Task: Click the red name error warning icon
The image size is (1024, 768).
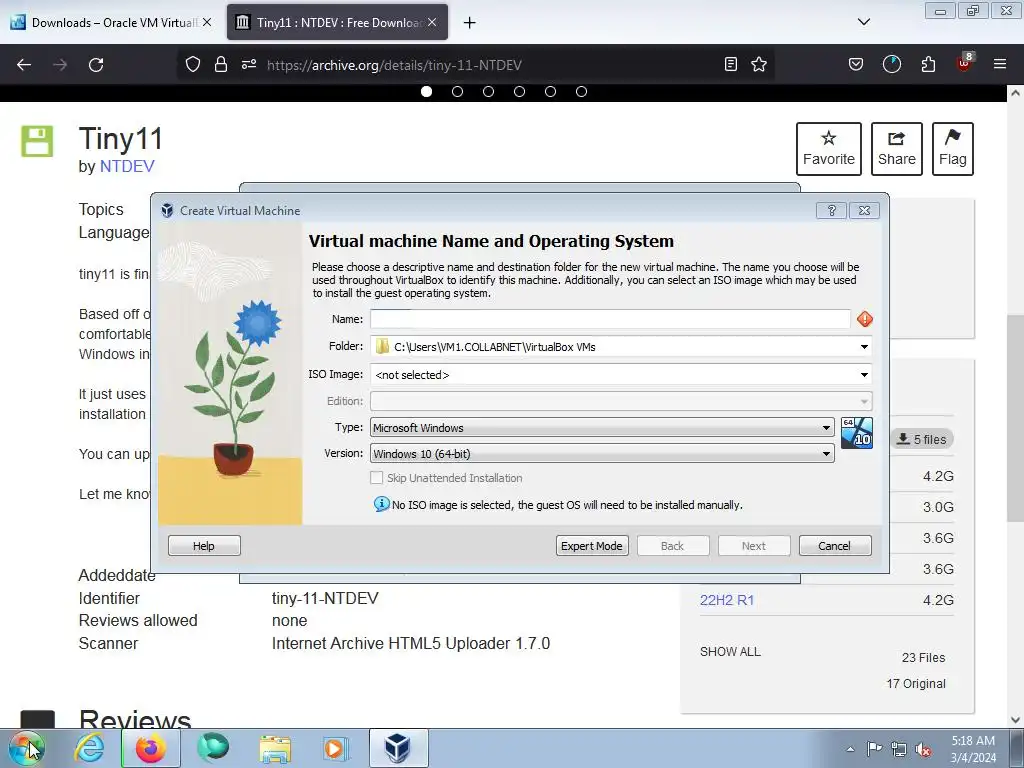Action: 865,319
